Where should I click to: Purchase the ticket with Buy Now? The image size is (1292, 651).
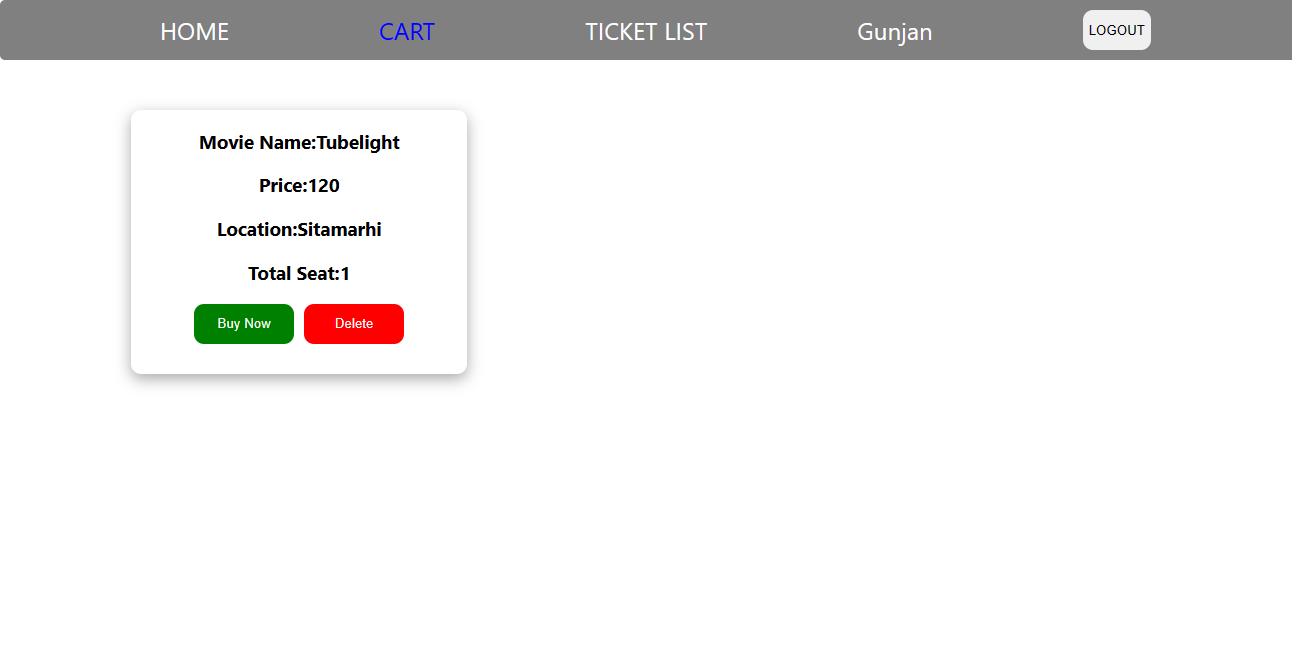pos(244,323)
